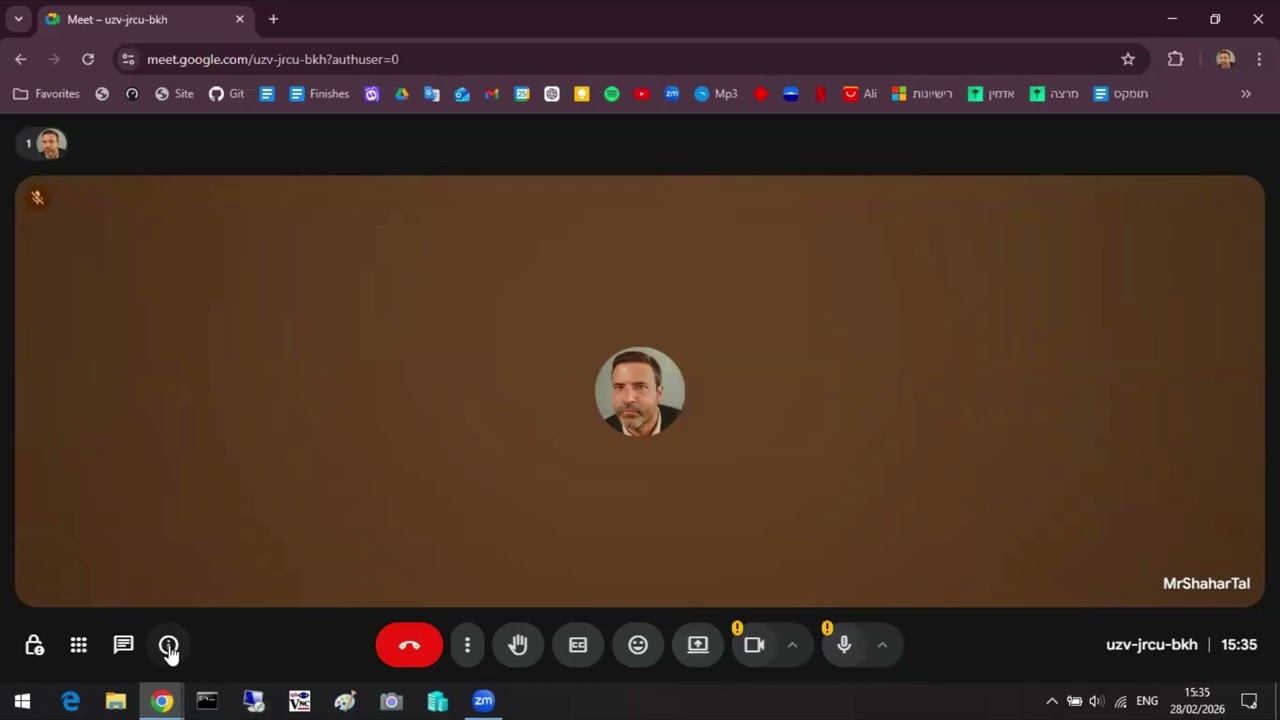This screenshot has height=720, width=1280.
Task: Click MrShaharTal's profile picture tile
Action: tap(640, 391)
